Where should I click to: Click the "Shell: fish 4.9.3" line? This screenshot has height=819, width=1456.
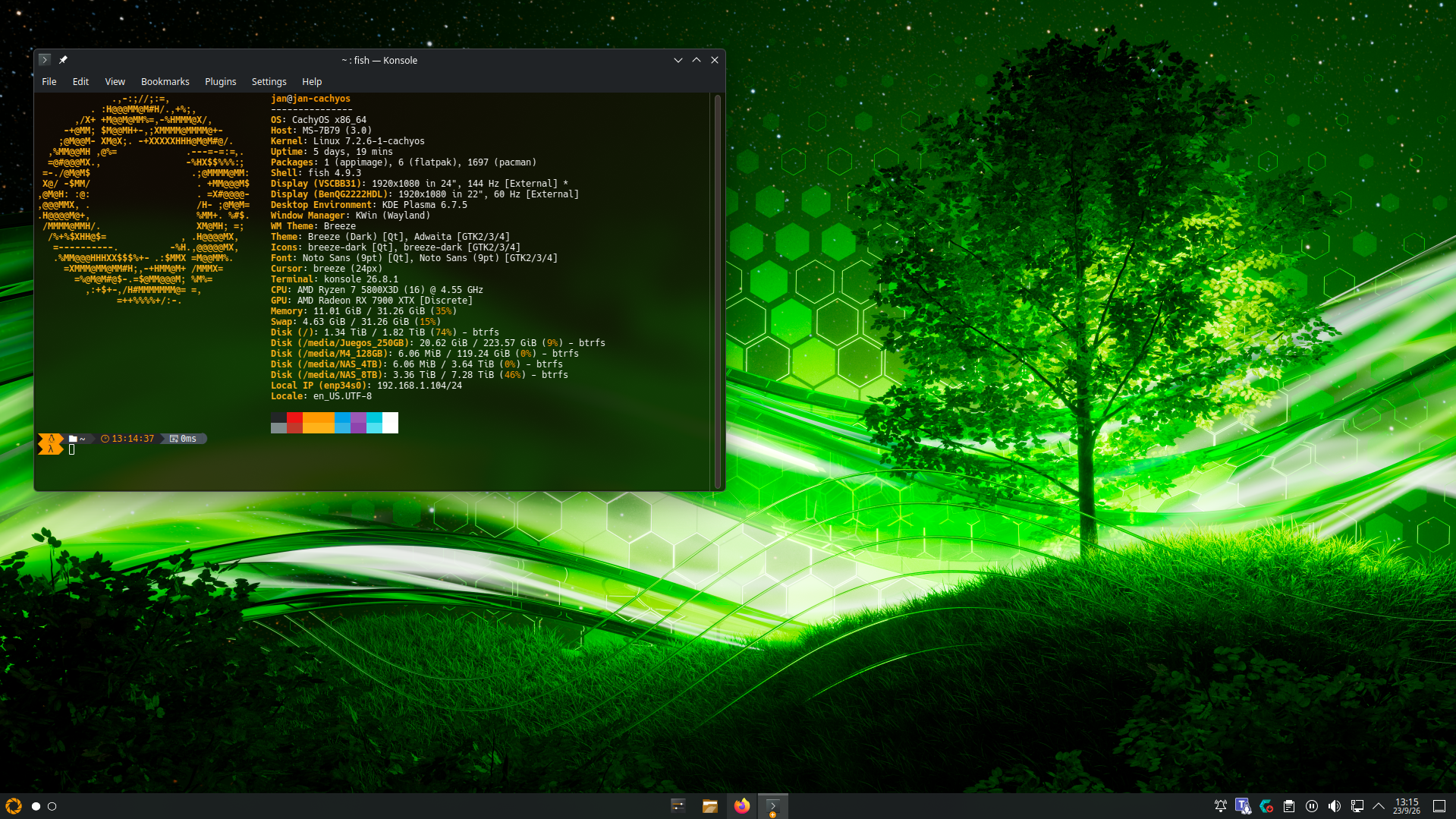(316, 173)
